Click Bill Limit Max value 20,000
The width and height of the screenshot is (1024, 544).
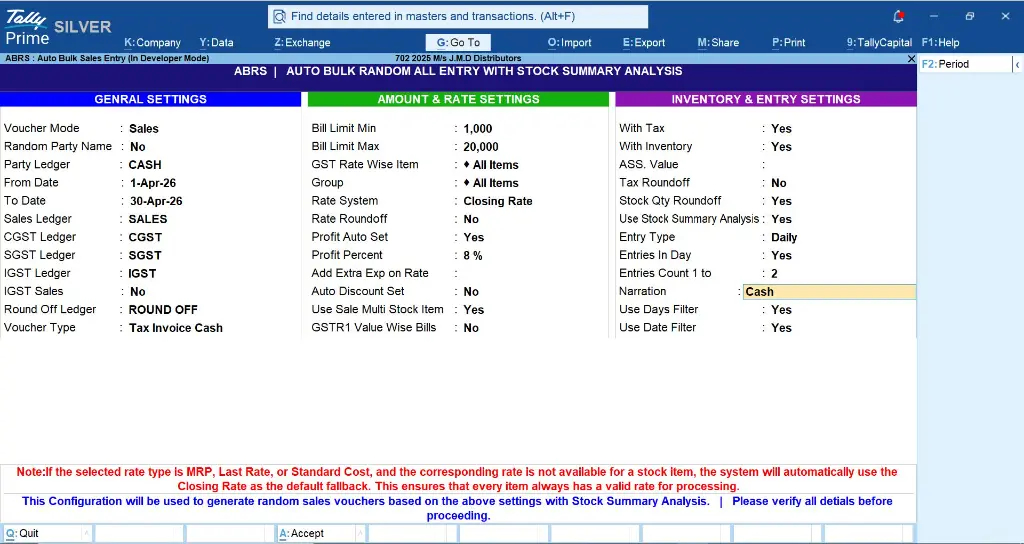coord(481,147)
